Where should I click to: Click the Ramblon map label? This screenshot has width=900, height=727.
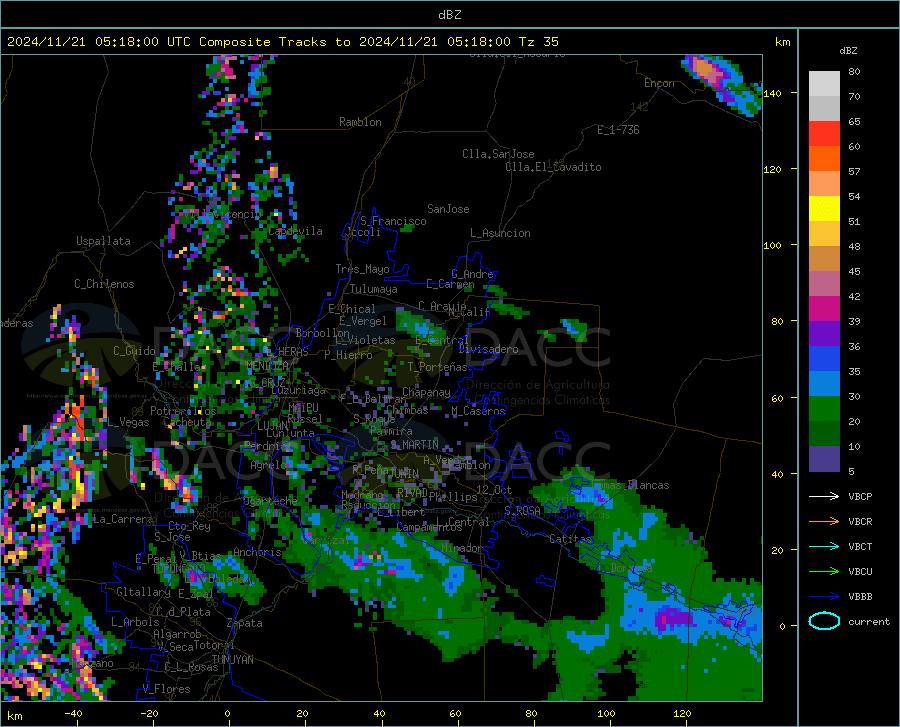pyautogui.click(x=360, y=122)
